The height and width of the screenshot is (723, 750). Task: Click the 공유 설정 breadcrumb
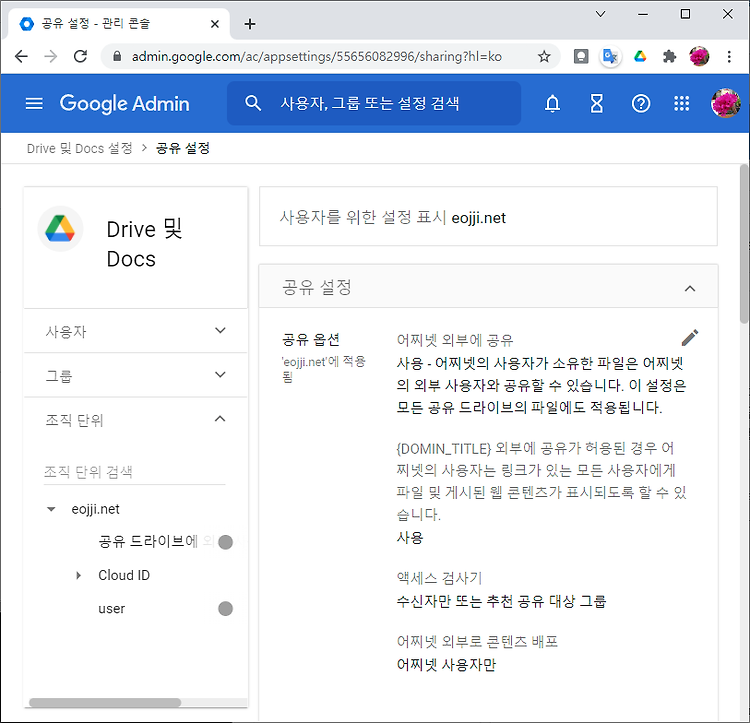tap(183, 148)
